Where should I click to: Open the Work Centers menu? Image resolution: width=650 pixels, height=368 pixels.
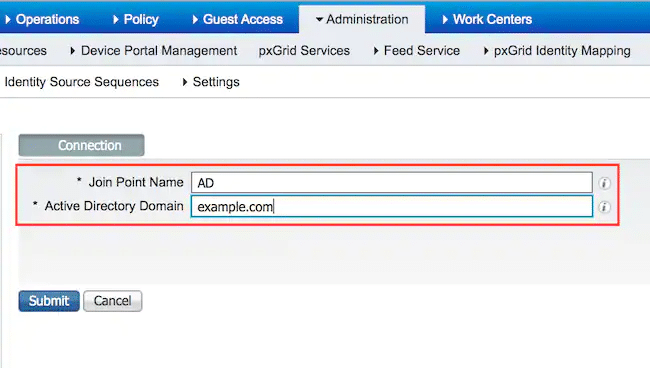(487, 19)
